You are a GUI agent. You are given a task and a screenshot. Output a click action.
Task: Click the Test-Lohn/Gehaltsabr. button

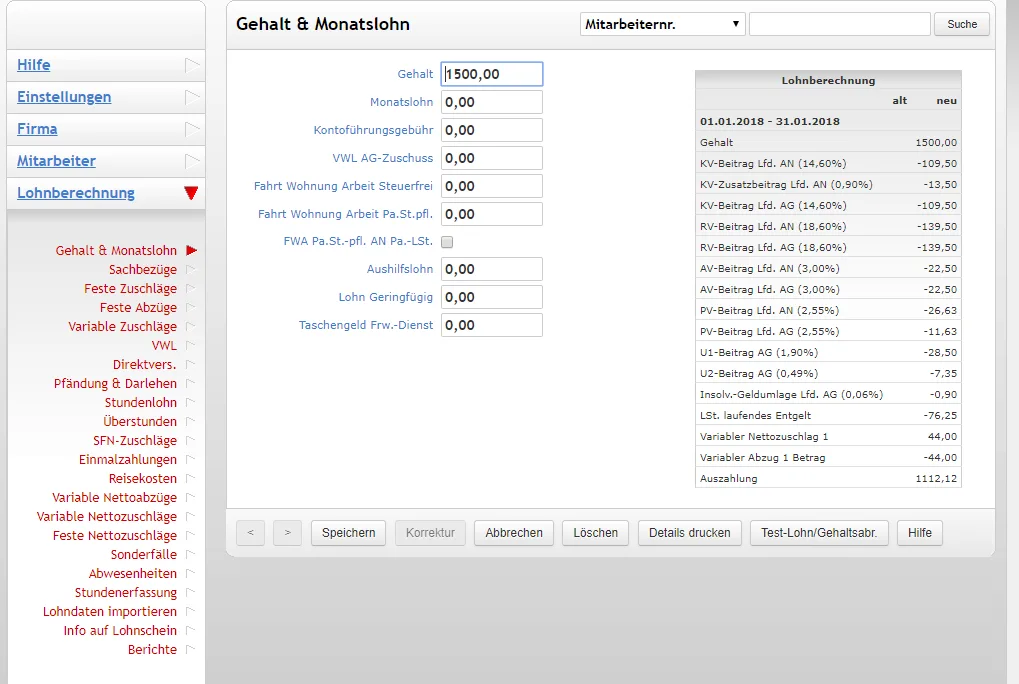tap(819, 533)
